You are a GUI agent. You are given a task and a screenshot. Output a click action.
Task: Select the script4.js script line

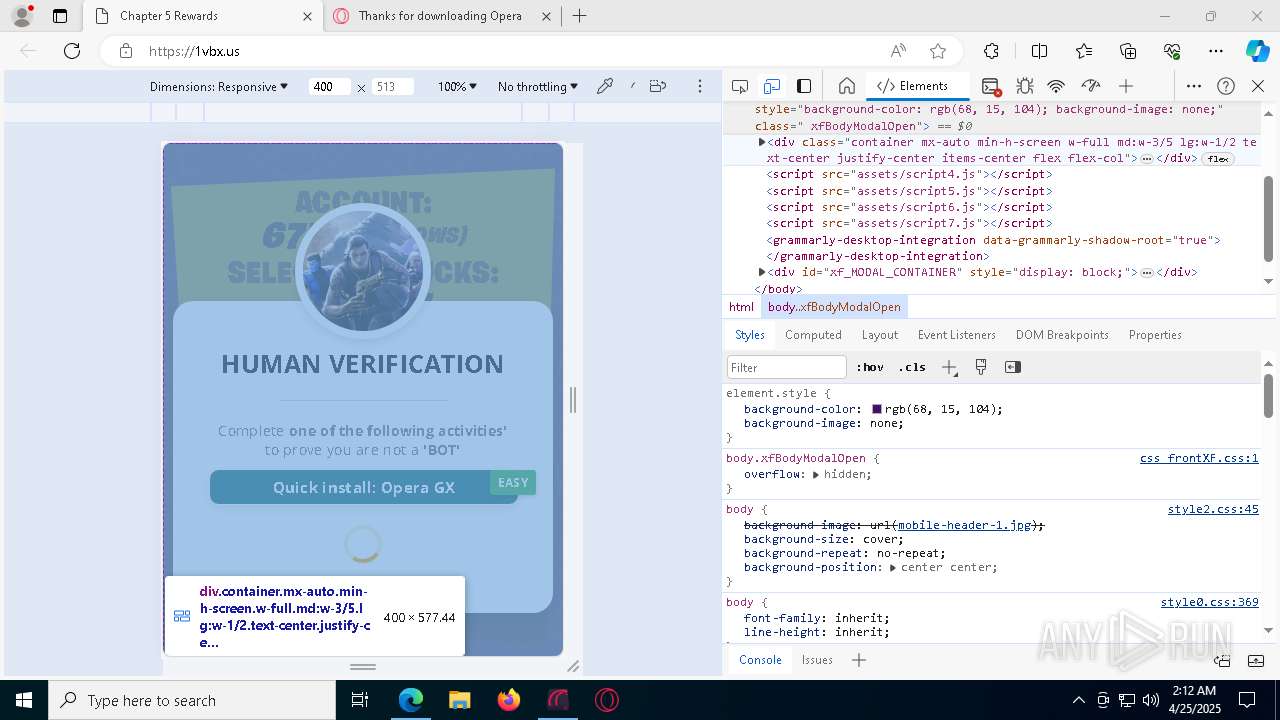pyautogui.click(x=909, y=174)
